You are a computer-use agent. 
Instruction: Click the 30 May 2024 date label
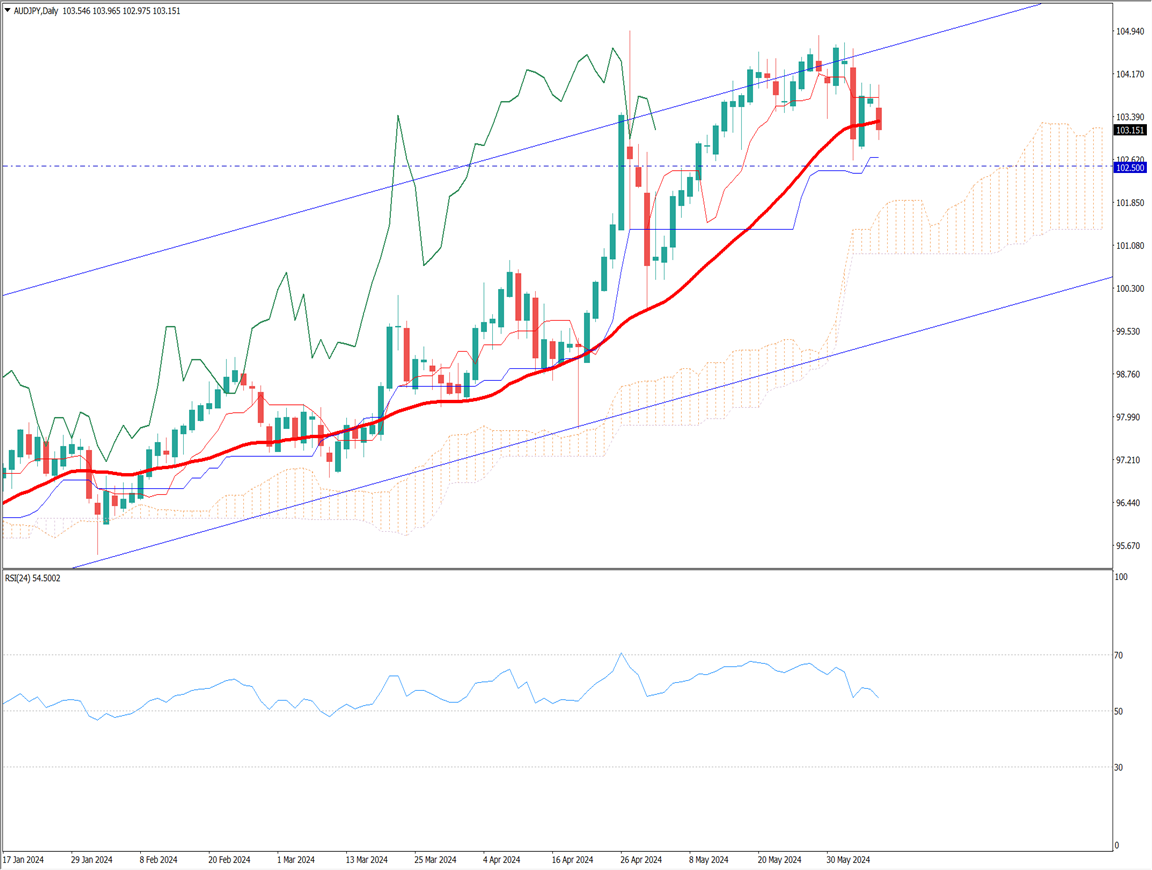pos(847,859)
